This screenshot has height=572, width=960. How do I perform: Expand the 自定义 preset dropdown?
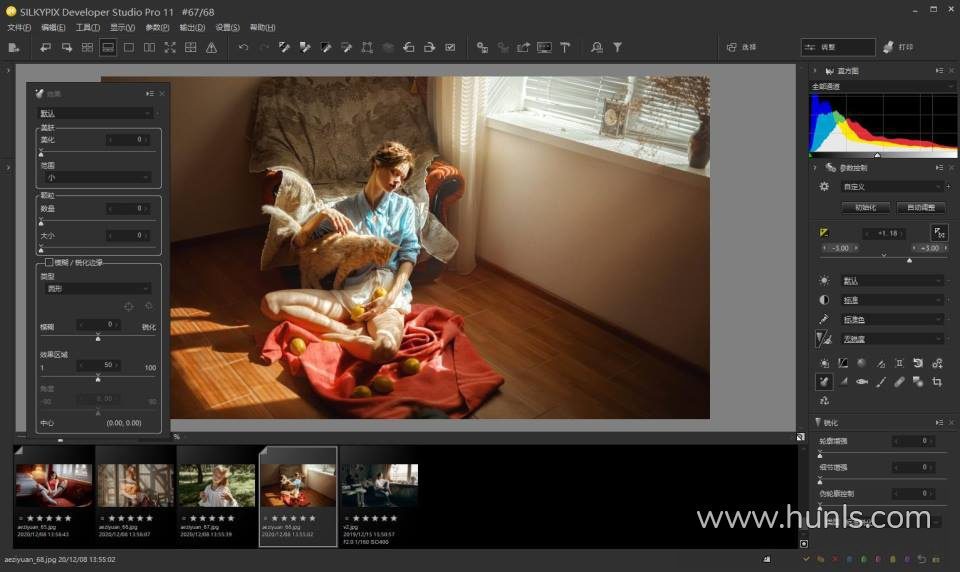pos(892,186)
